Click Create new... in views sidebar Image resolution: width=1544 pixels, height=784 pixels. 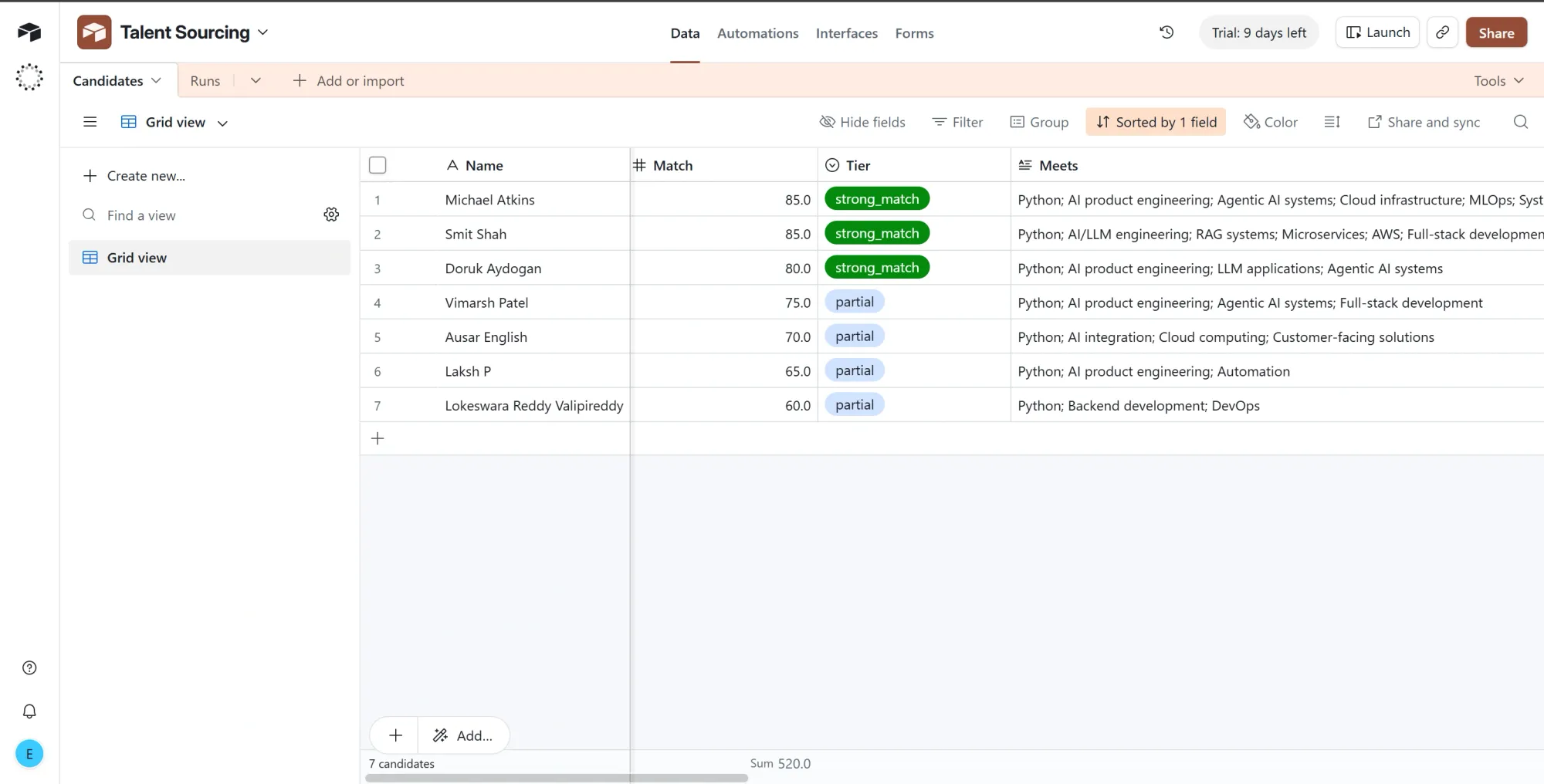pos(134,176)
